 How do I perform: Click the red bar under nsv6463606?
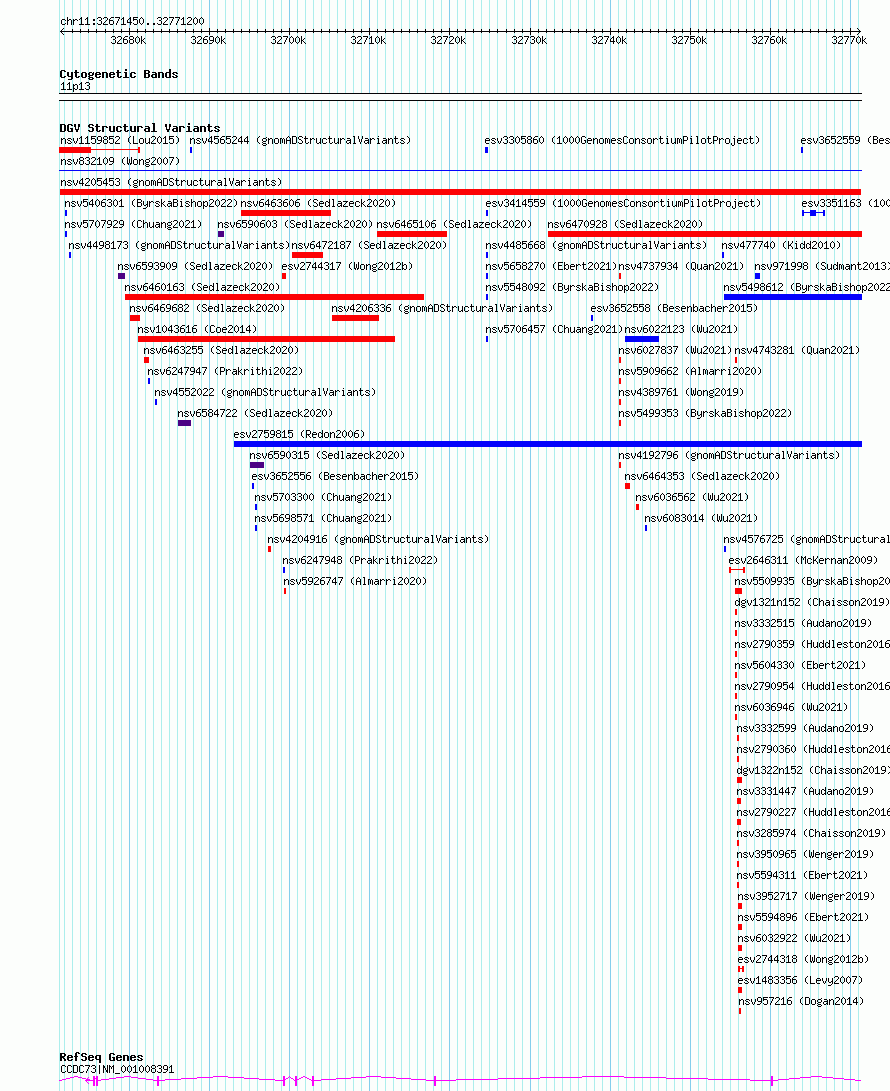286,213
